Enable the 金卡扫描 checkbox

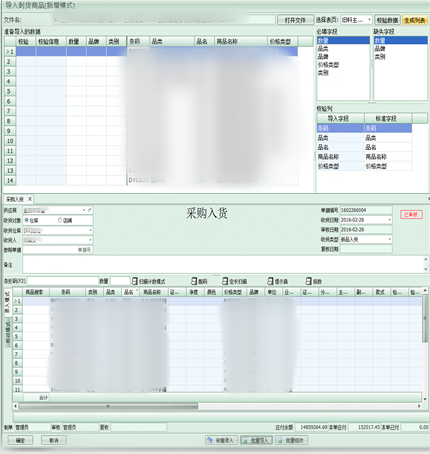[225, 281]
